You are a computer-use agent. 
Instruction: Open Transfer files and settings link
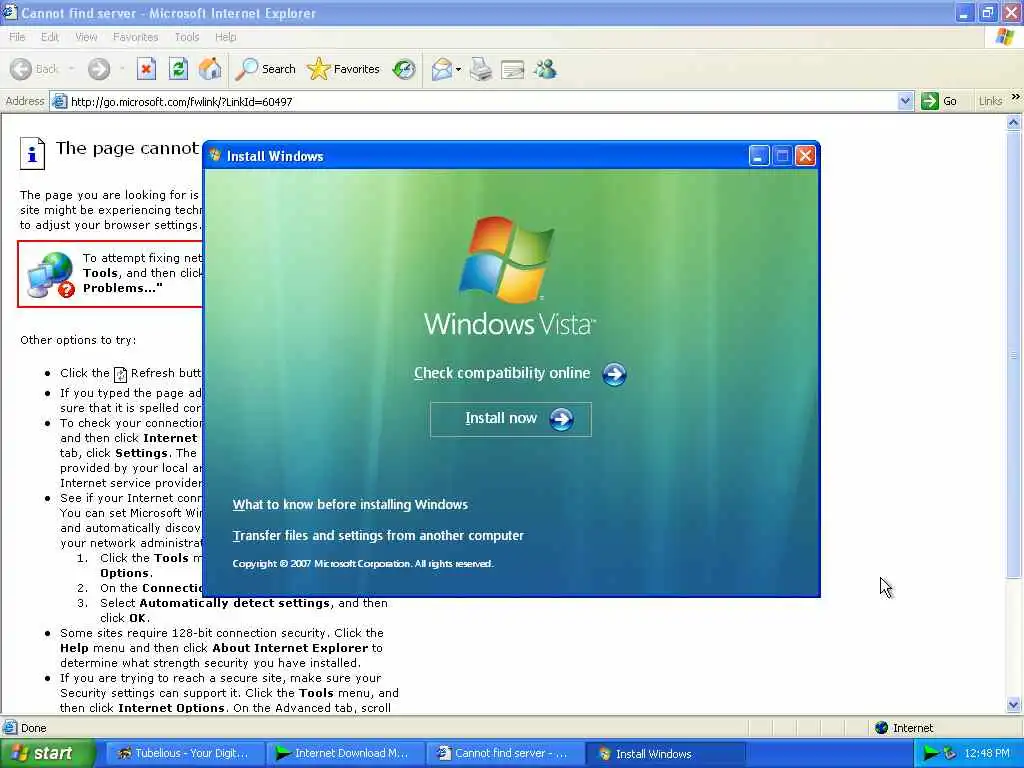coord(378,536)
